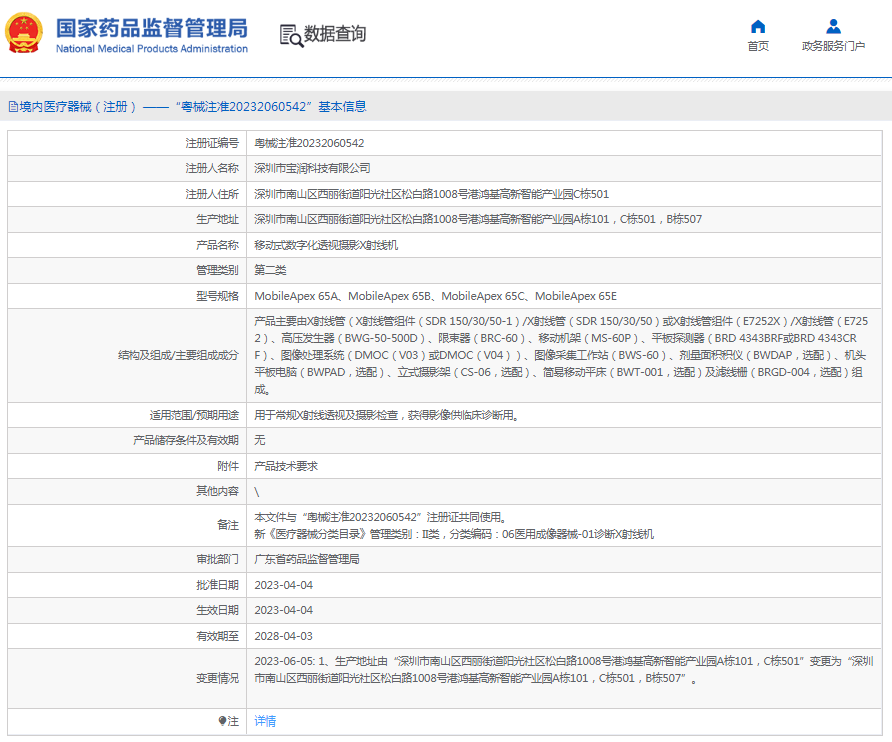892x742 pixels.
Task: Click the registrant address ending C栋501
Action: (x=432, y=194)
